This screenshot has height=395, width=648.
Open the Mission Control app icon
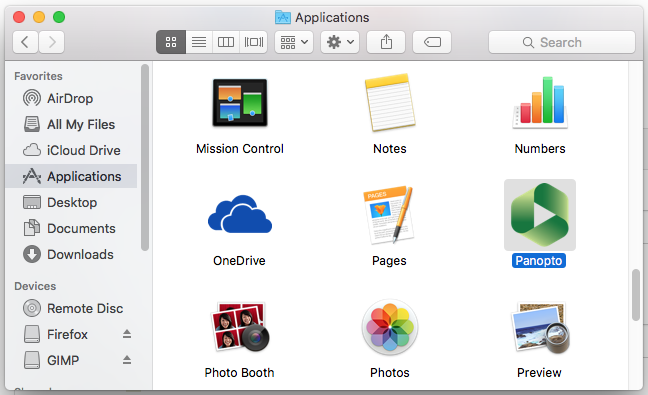pos(240,102)
